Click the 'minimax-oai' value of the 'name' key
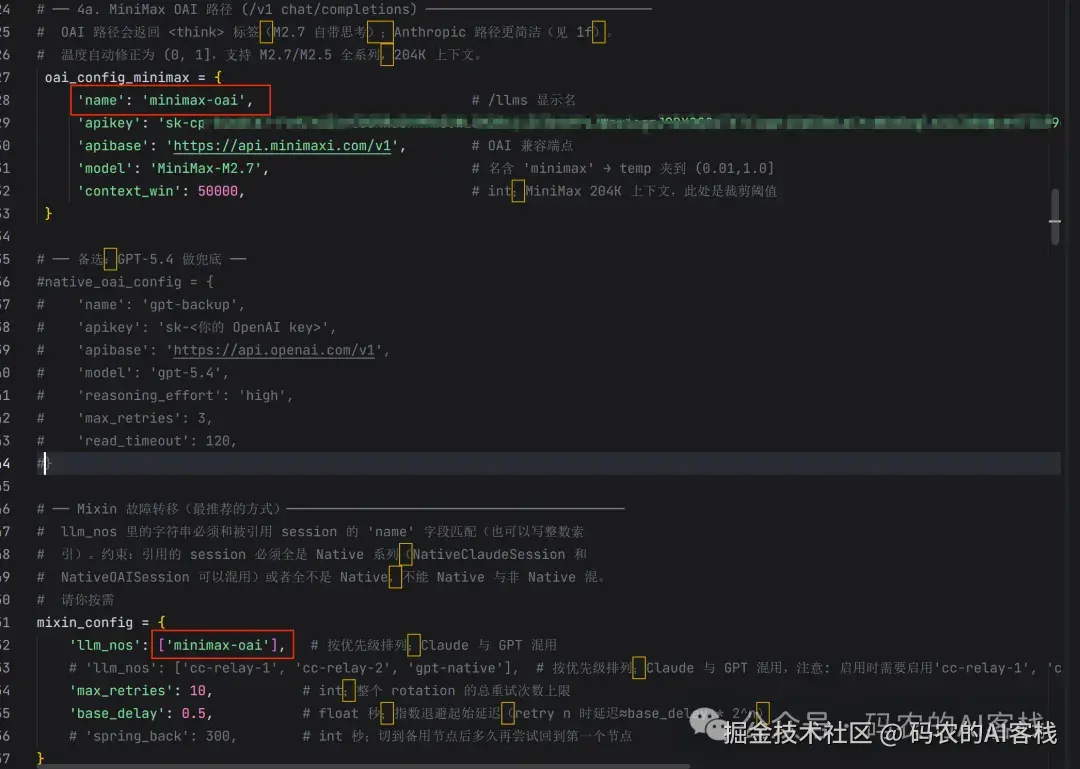The width and height of the screenshot is (1080, 769). point(194,100)
